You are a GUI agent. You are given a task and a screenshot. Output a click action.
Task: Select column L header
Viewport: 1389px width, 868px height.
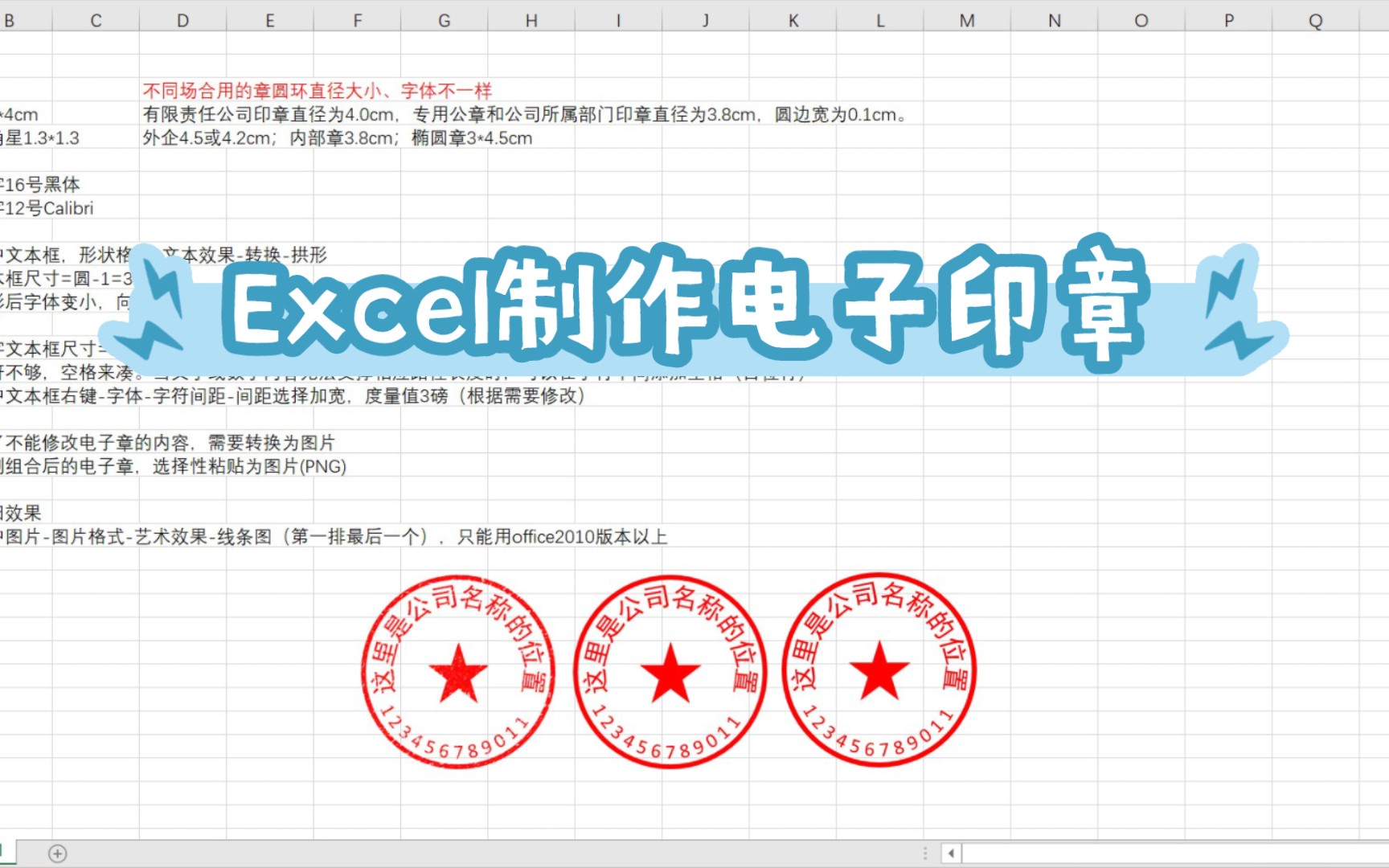(x=880, y=20)
